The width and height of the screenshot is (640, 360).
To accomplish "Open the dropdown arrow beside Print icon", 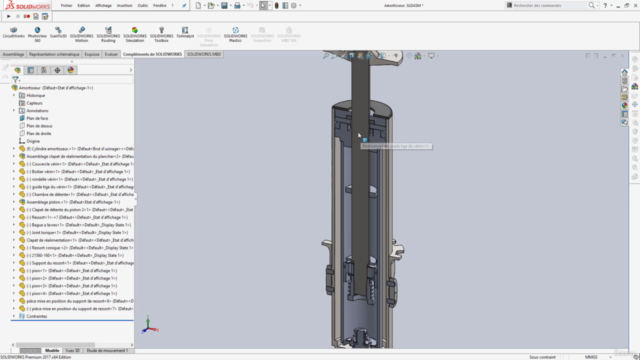I will pyautogui.click(x=244, y=5).
